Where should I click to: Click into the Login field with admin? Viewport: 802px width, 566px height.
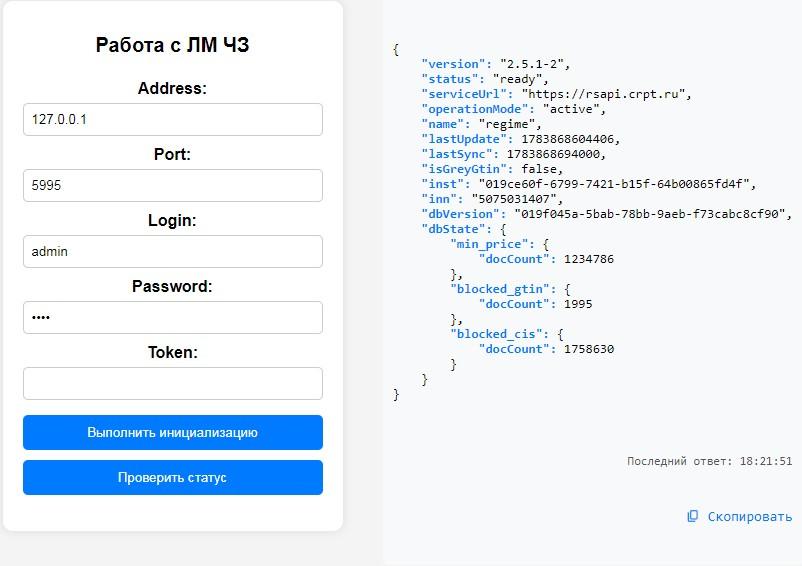173,252
